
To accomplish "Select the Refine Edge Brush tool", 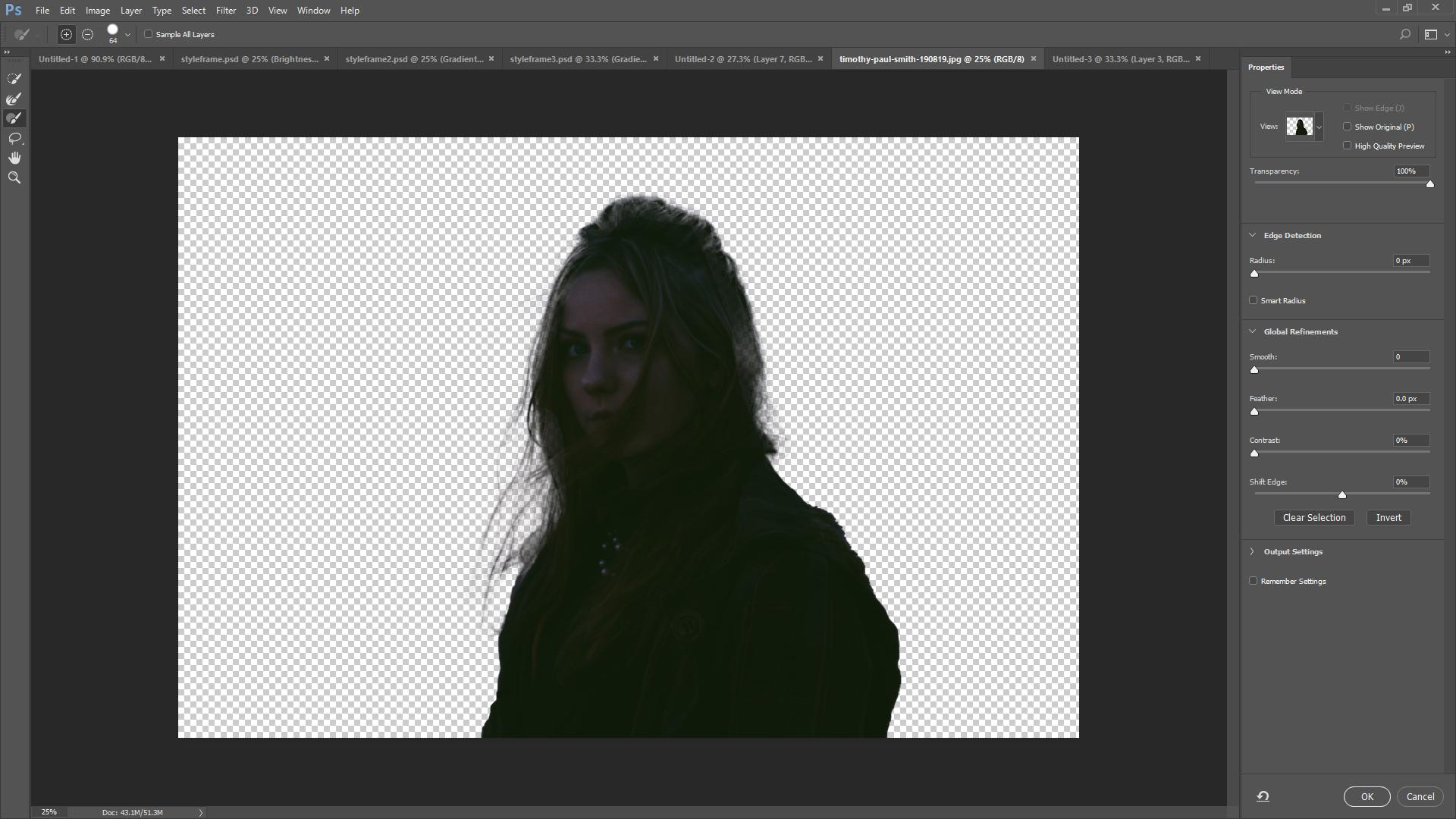I will coord(14,99).
